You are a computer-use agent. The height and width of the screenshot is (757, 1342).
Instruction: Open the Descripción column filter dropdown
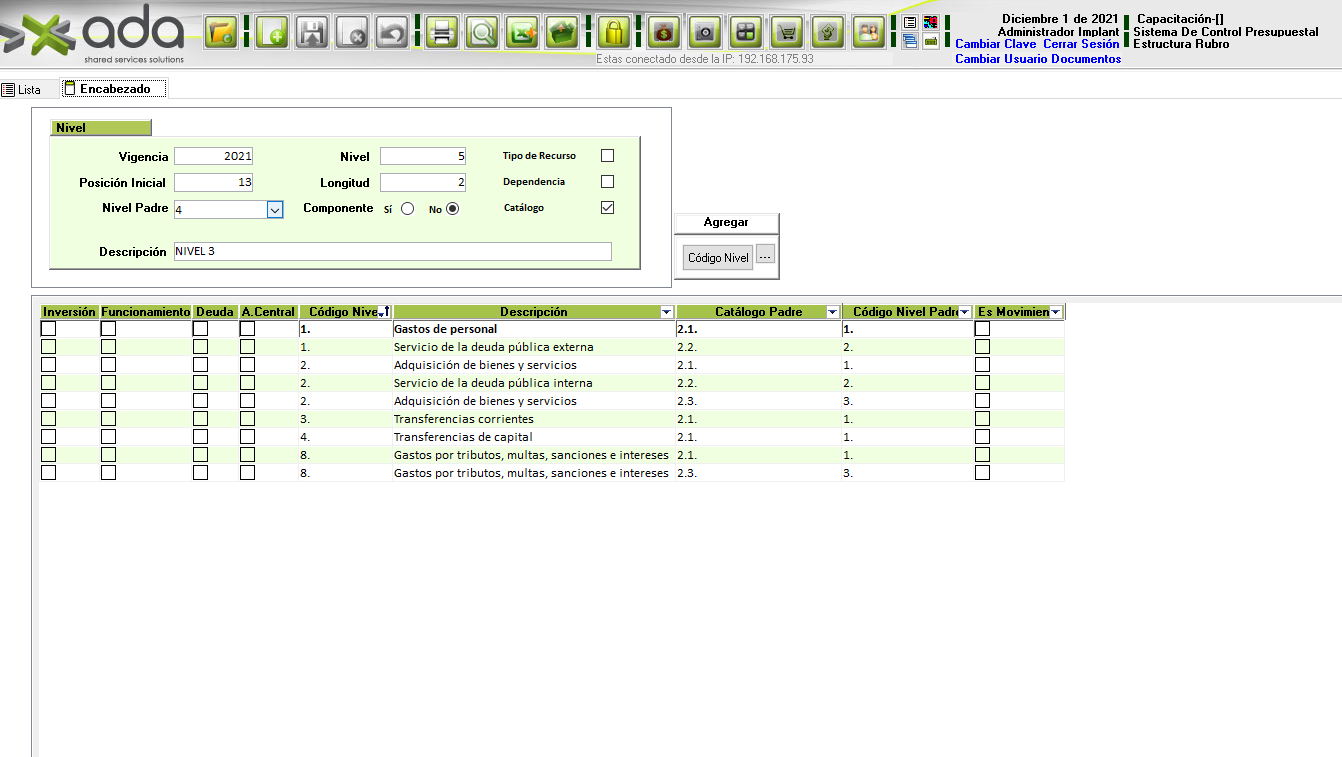coord(666,313)
